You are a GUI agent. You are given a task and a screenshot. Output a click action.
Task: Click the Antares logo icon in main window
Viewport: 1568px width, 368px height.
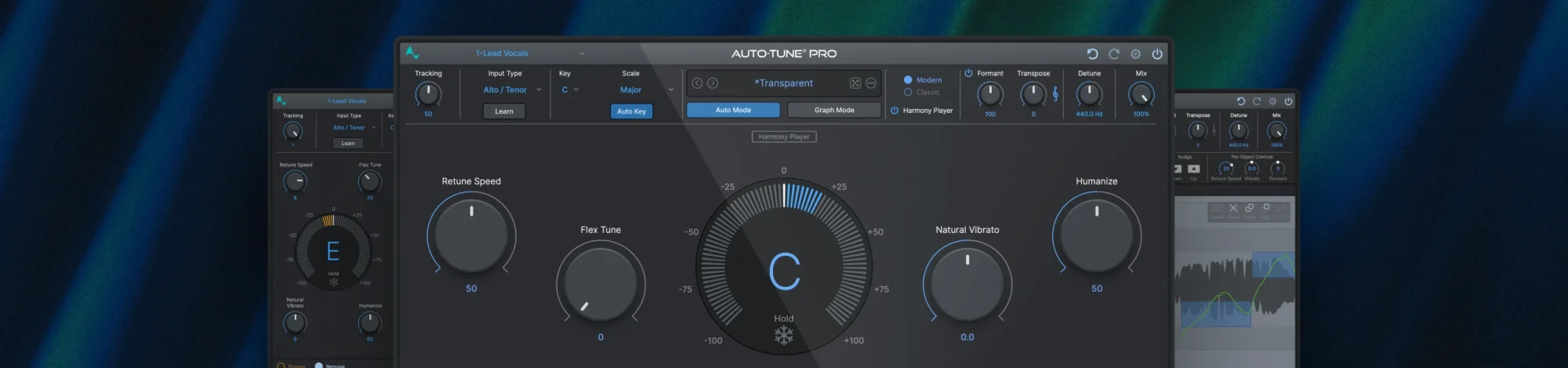(x=412, y=53)
